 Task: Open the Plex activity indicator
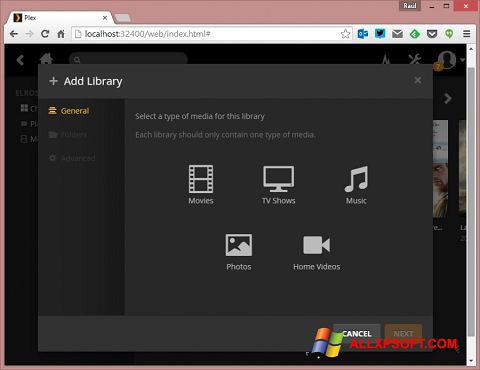(386, 59)
